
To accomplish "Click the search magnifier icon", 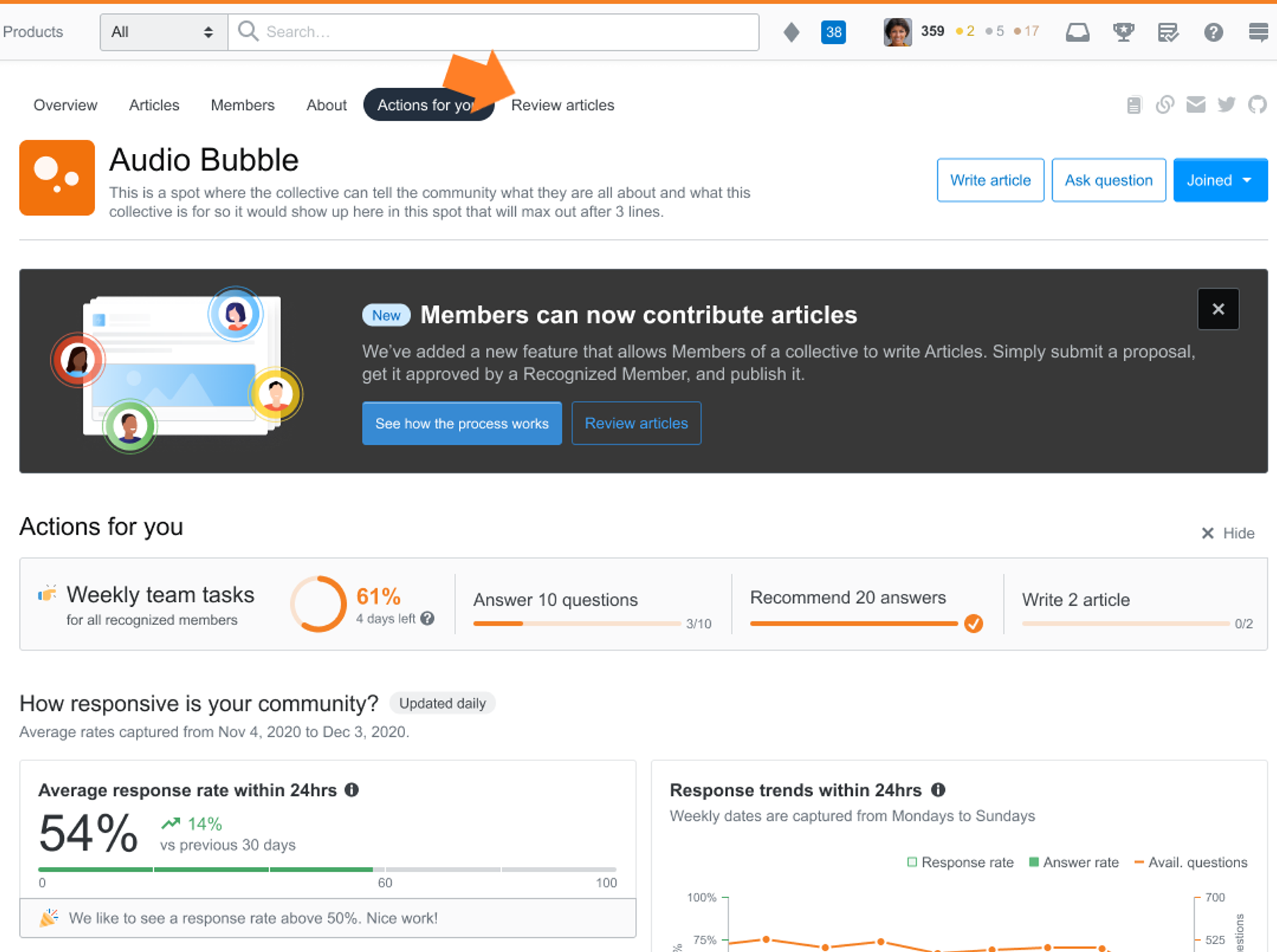I will 248,31.
